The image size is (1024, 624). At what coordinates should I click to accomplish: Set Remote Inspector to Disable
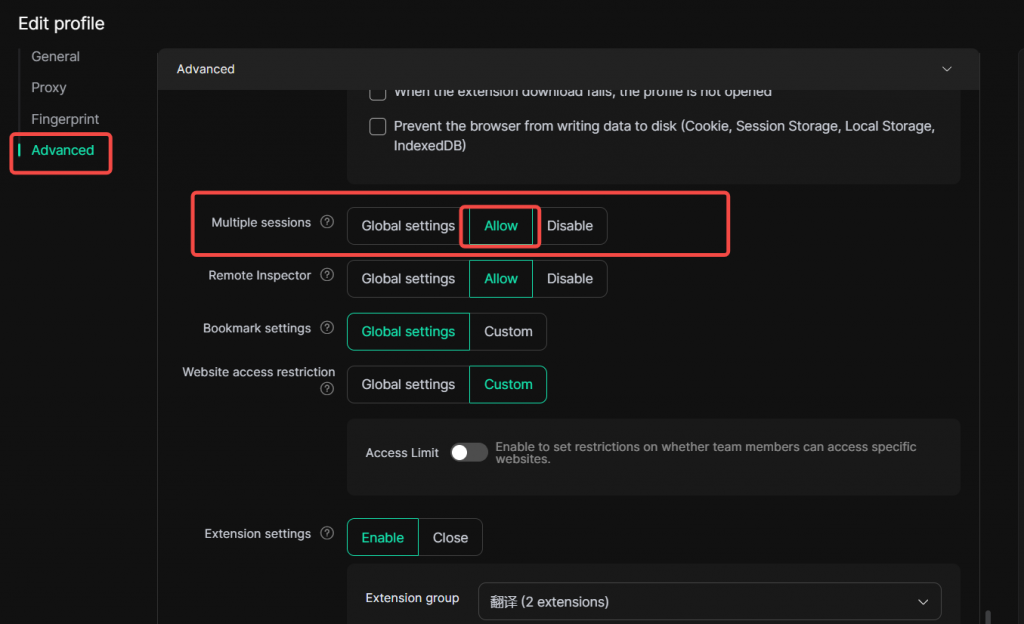pyautogui.click(x=569, y=279)
